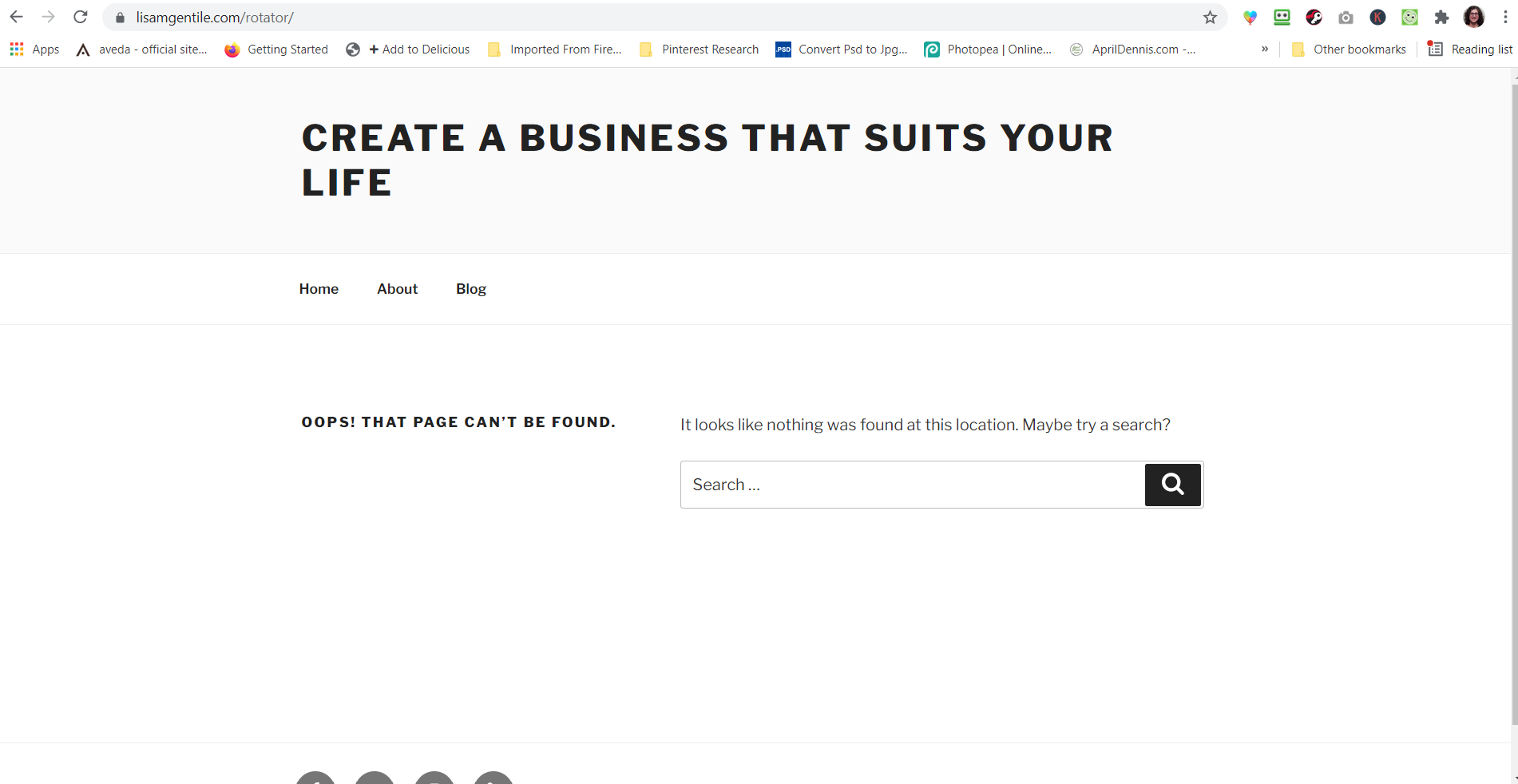1518x784 pixels.
Task: Open the green face extension icon
Action: (1409, 18)
